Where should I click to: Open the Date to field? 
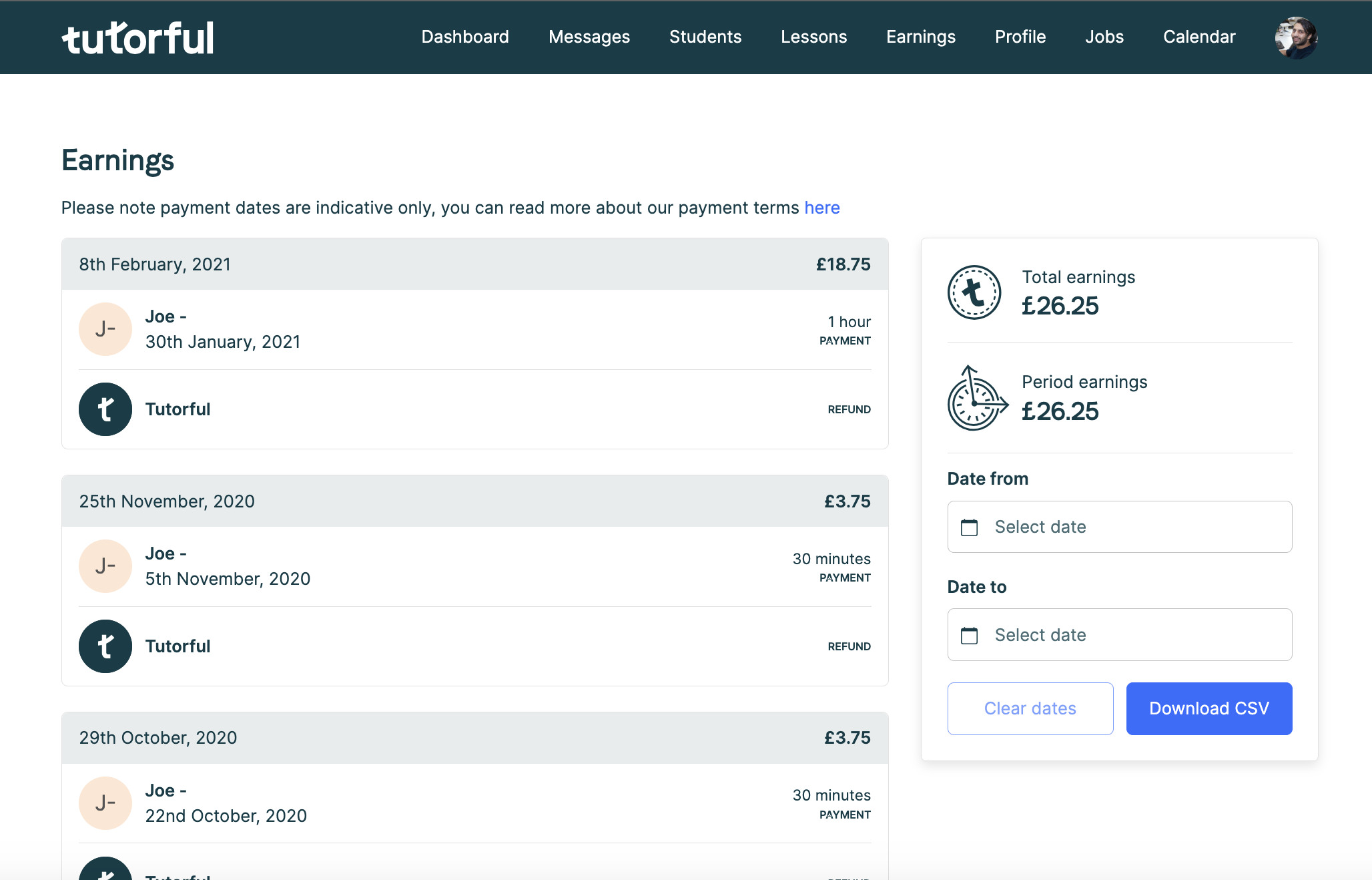(x=1120, y=634)
